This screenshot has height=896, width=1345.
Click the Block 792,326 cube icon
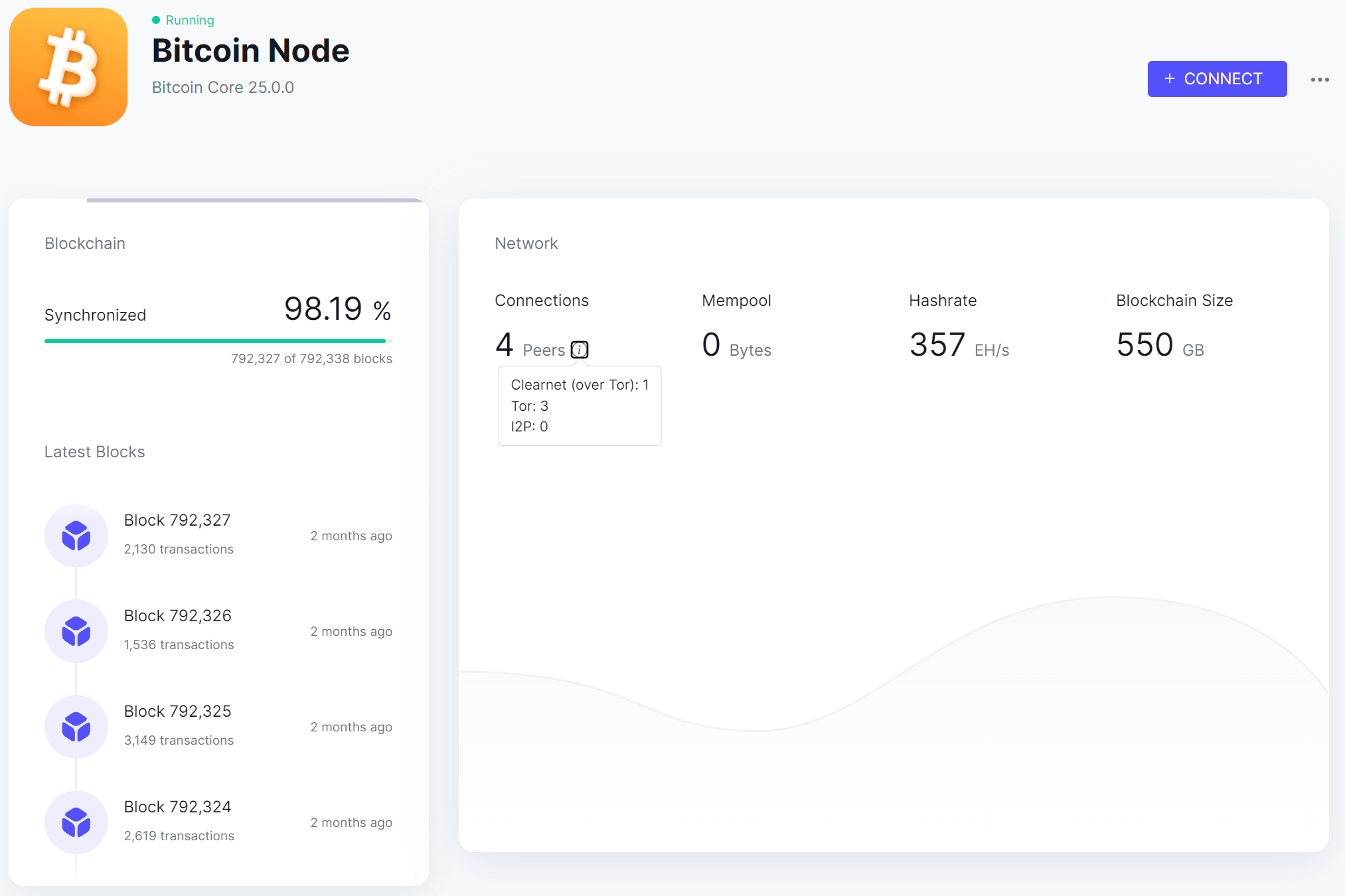coord(76,631)
